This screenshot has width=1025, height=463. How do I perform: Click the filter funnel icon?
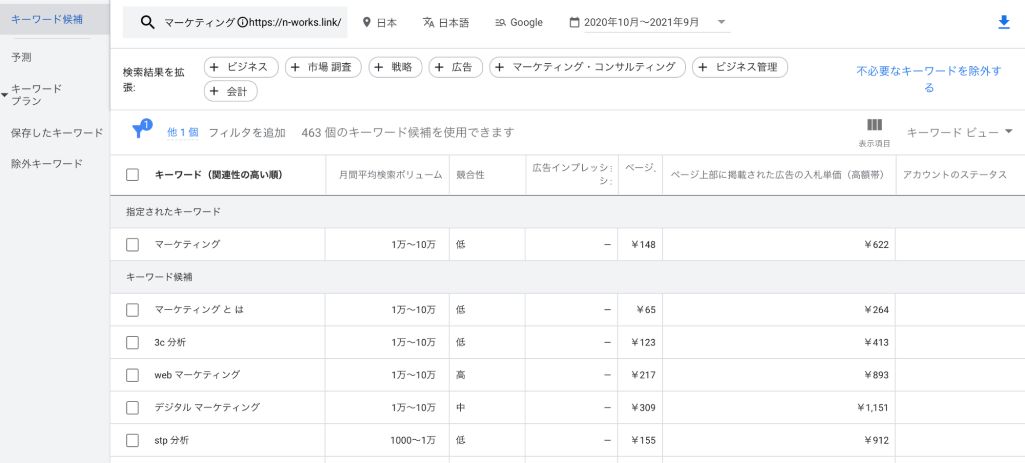[140, 132]
